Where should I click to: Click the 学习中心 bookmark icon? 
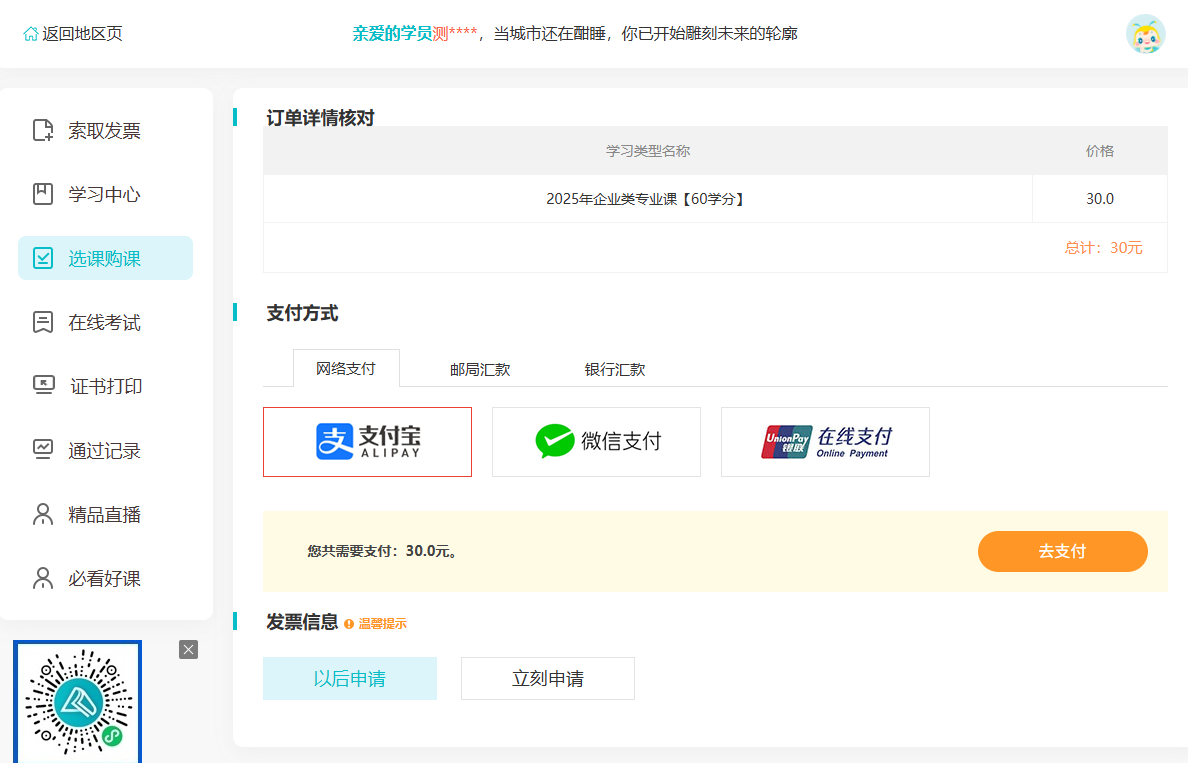[43, 194]
